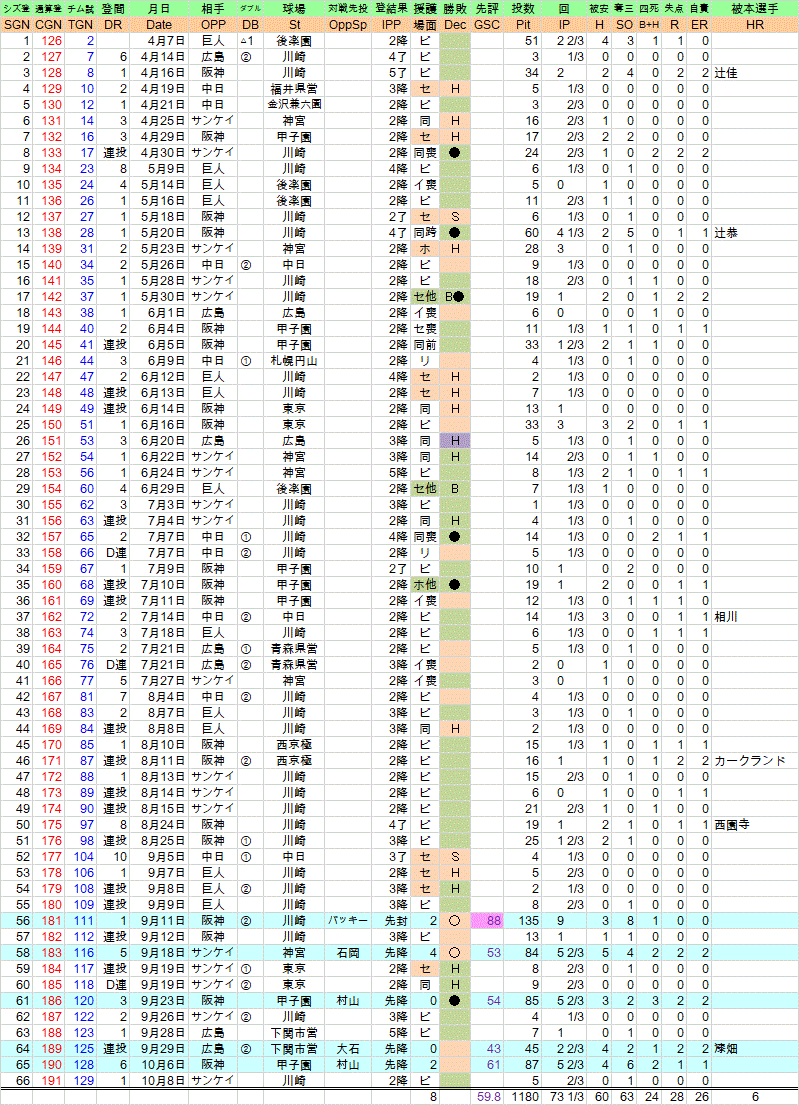Select the HR player name 西園寺
799x1105 pixels.
click(x=732, y=825)
